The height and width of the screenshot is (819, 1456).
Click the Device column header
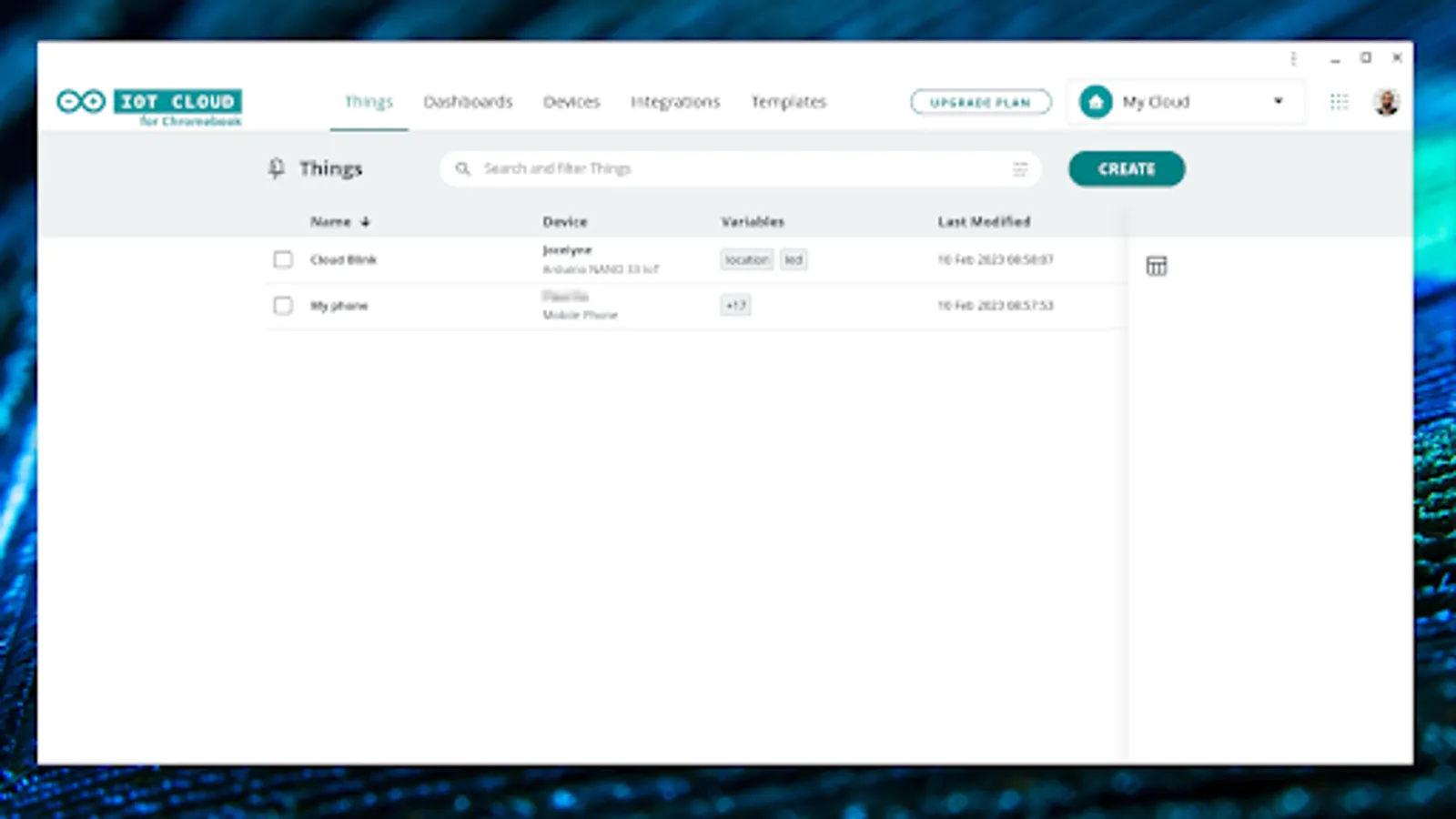click(565, 221)
